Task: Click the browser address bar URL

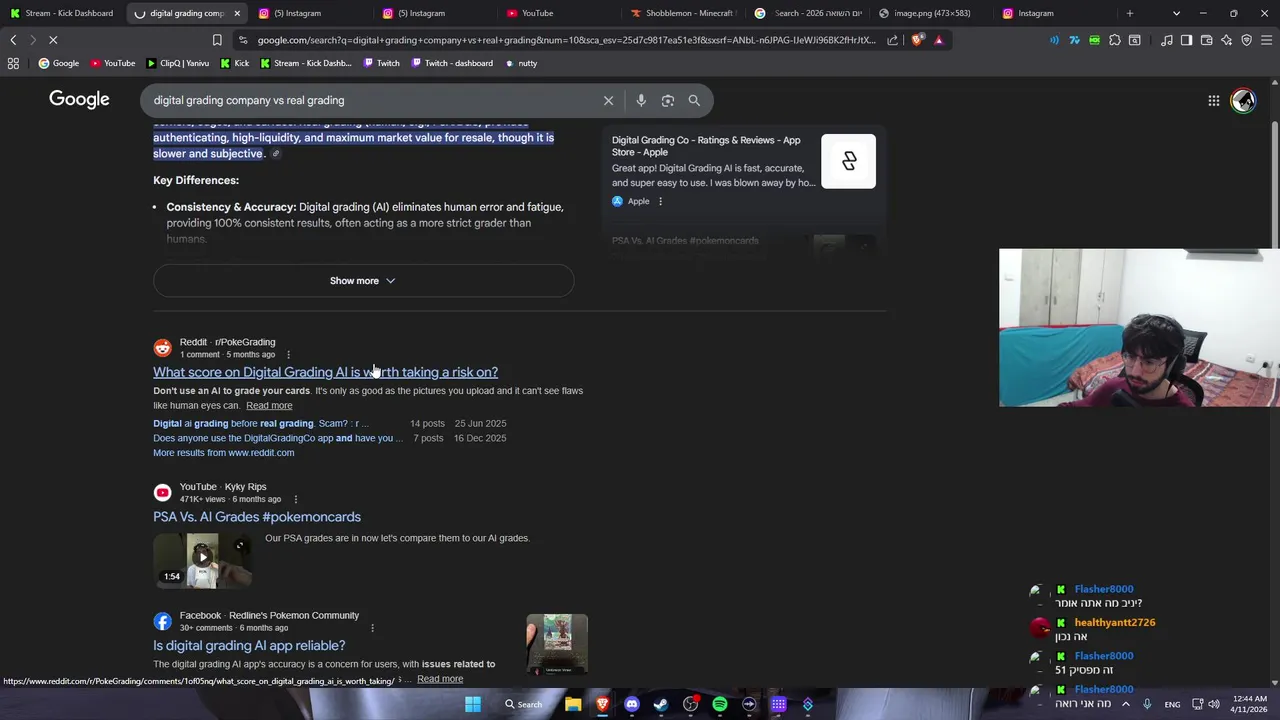Action: point(566,40)
